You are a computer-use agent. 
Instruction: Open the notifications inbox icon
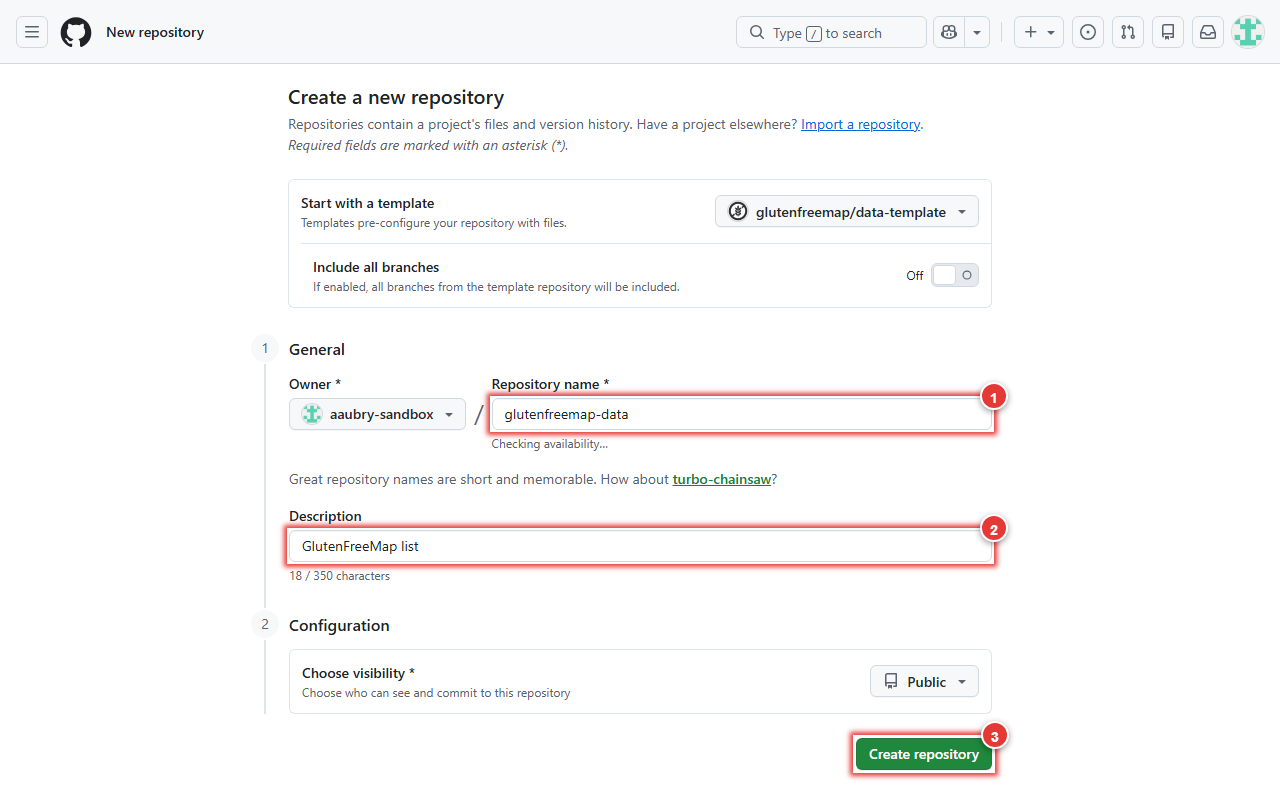pos(1208,32)
